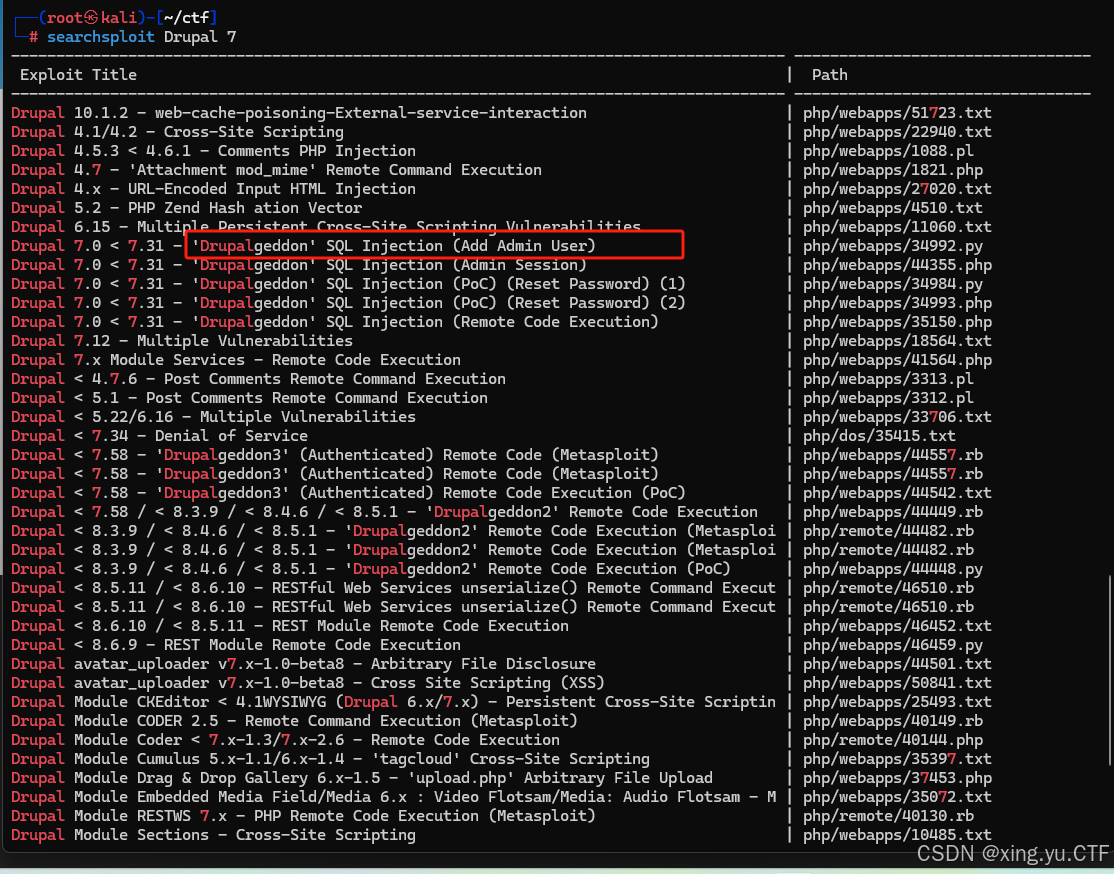Viewport: 1114px width, 874px height.
Task: Click 'Drupal 5.2 - PHP Zend Hash ation Vector'
Action: coord(186,208)
